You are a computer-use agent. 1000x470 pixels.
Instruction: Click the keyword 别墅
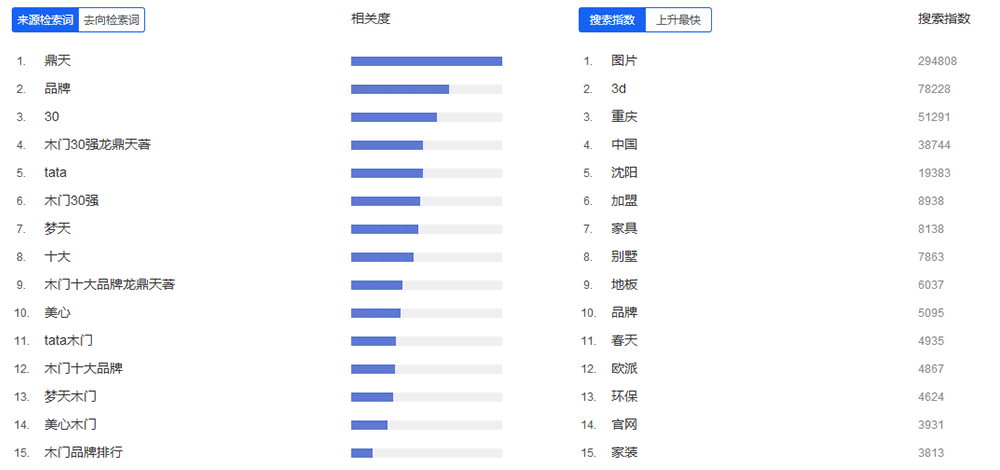(624, 257)
